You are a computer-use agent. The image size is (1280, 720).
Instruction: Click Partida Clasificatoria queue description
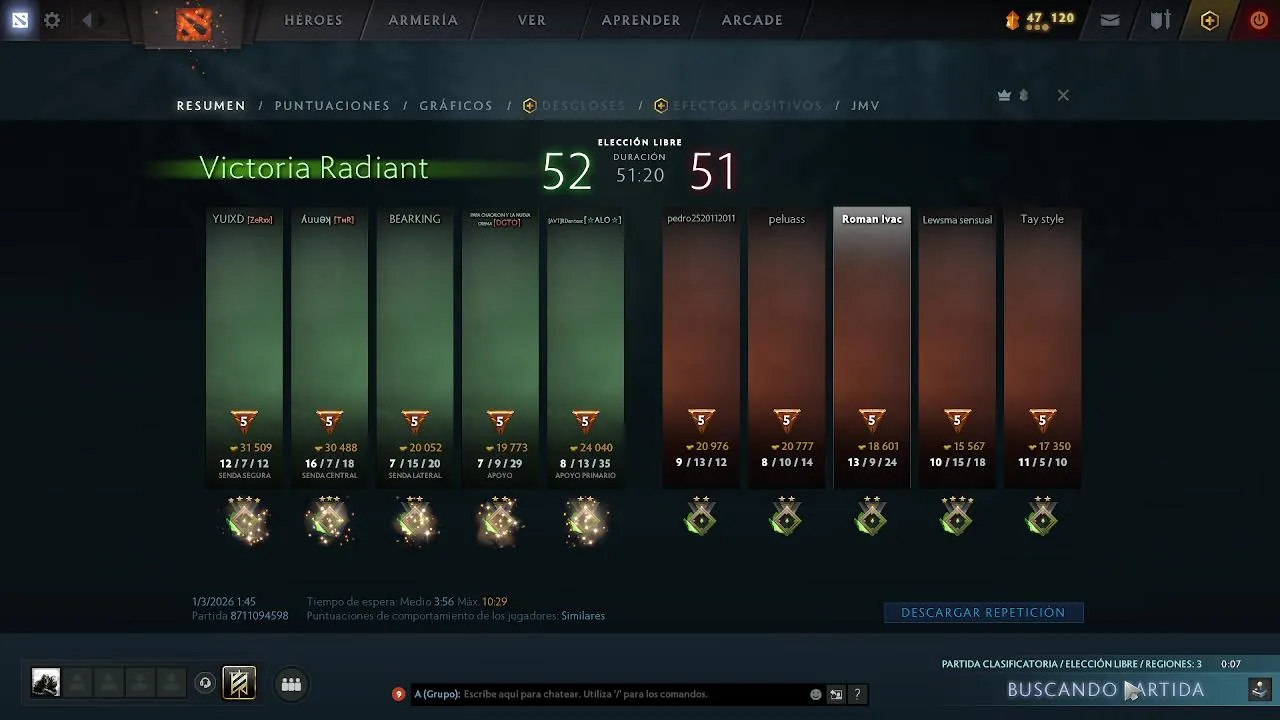click(1072, 664)
